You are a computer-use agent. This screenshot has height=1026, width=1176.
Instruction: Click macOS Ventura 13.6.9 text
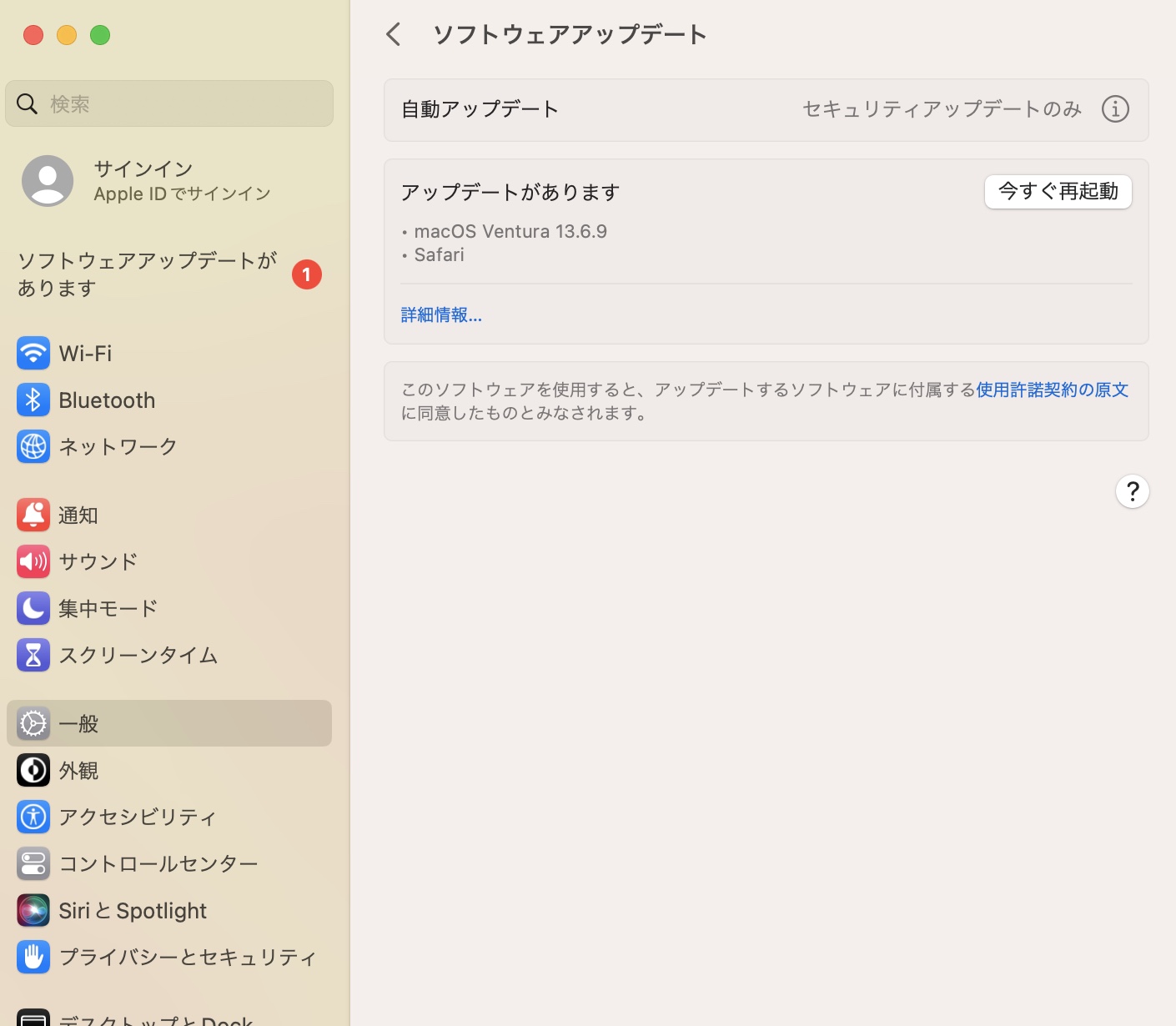(510, 231)
